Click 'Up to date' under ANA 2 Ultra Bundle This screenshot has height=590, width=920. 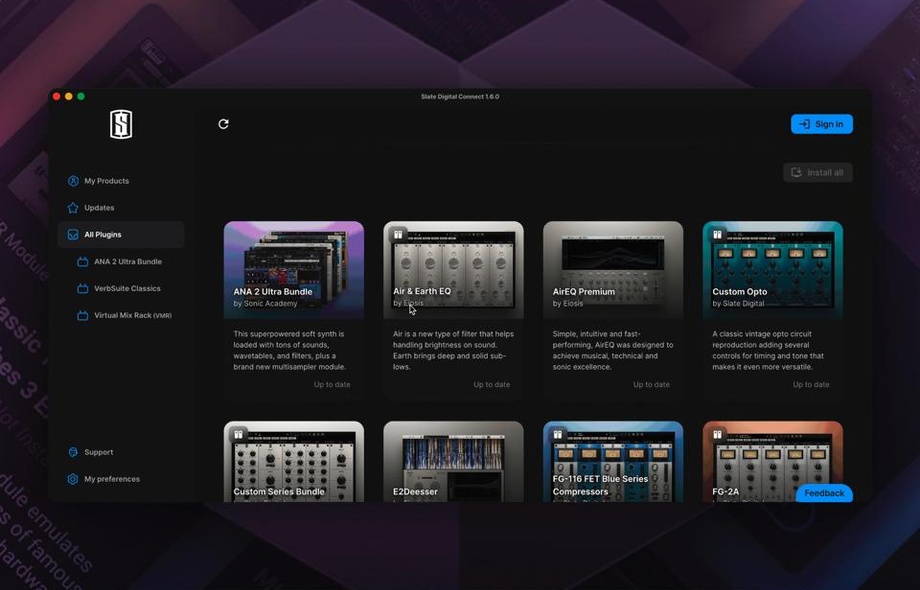[332, 385]
